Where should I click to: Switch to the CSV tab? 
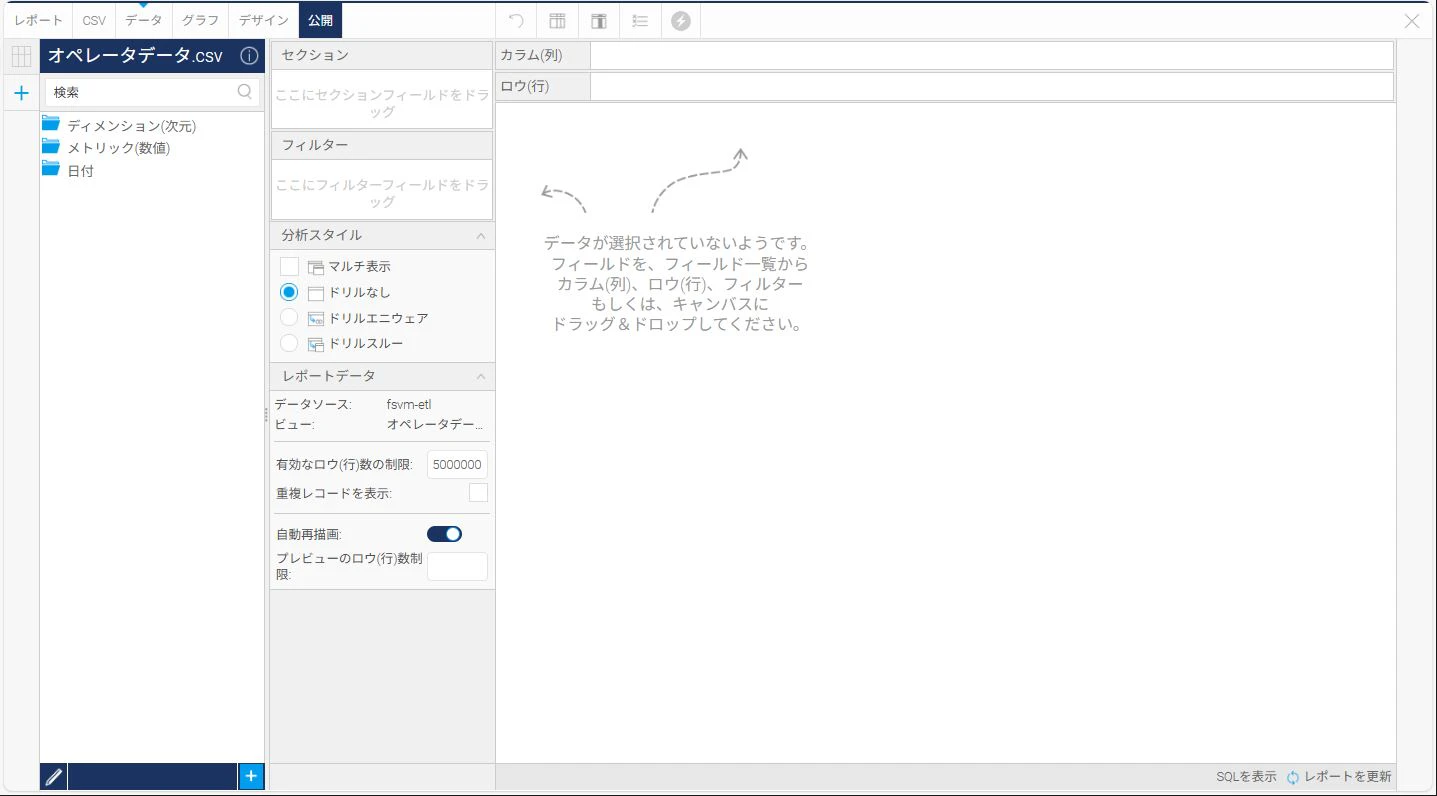coord(94,20)
